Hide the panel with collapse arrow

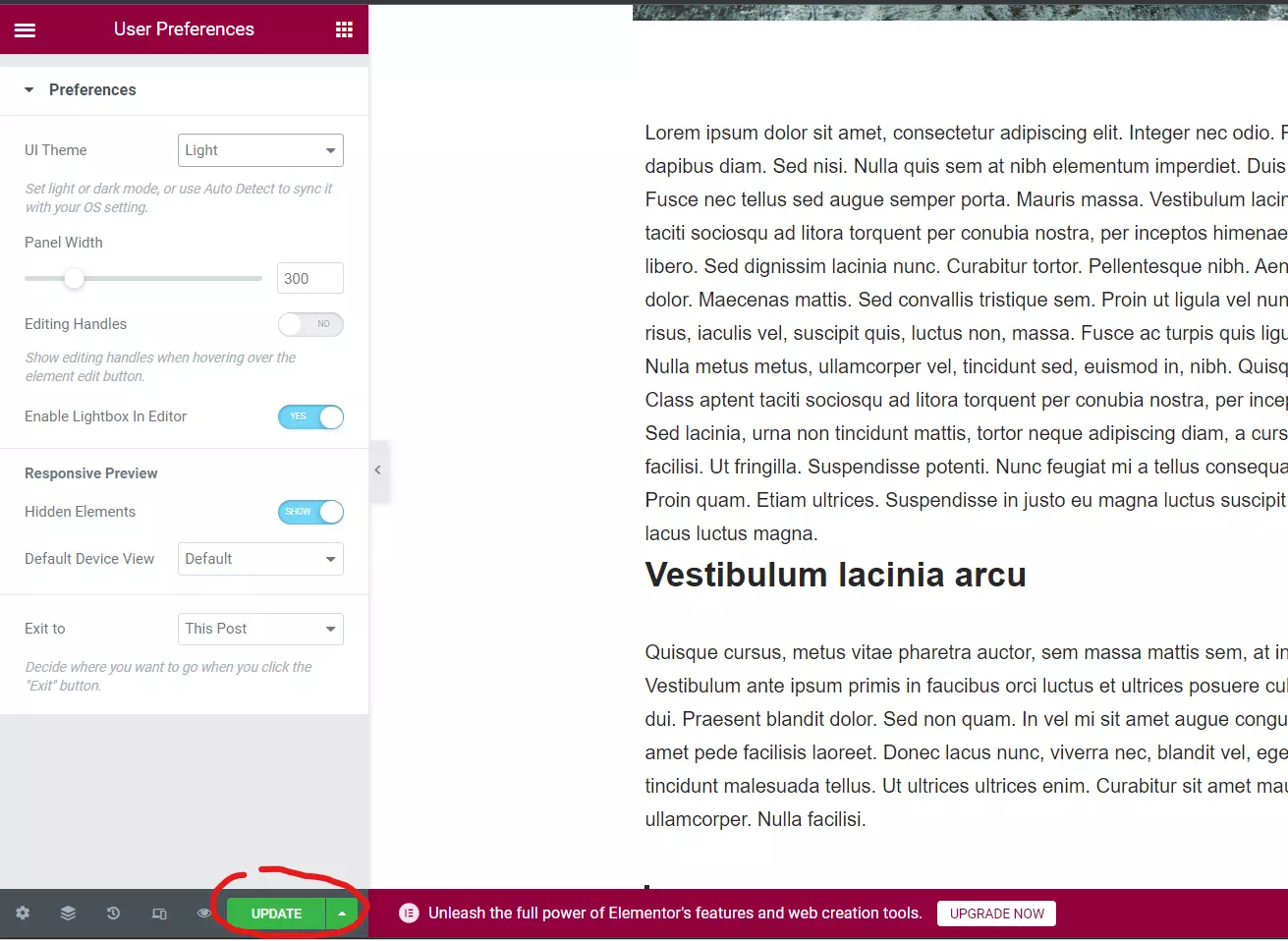(378, 470)
